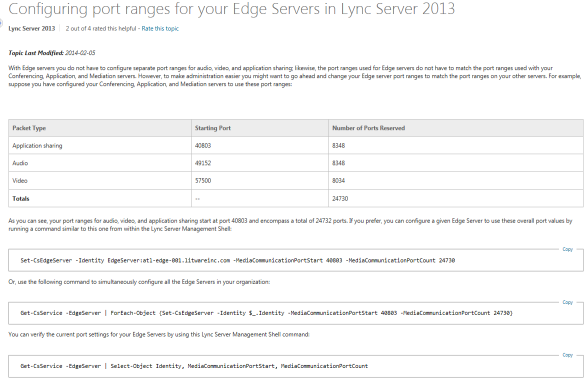Copy the Select-Object Identity verification command
587x391 pixels.
[568, 355]
